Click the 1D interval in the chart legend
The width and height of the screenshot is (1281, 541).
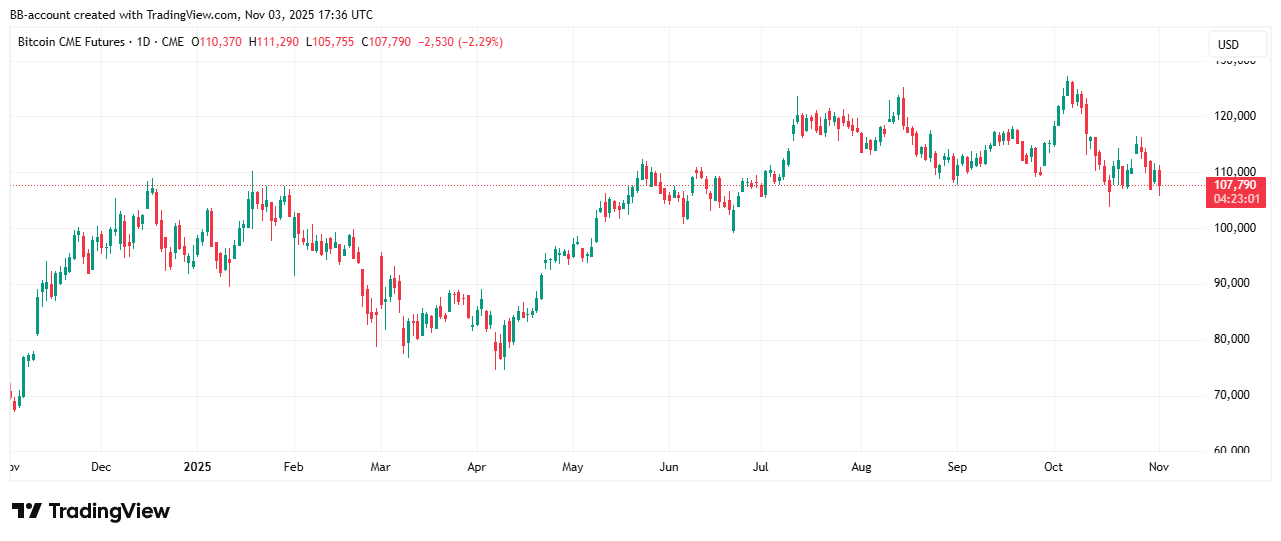[x=144, y=42]
